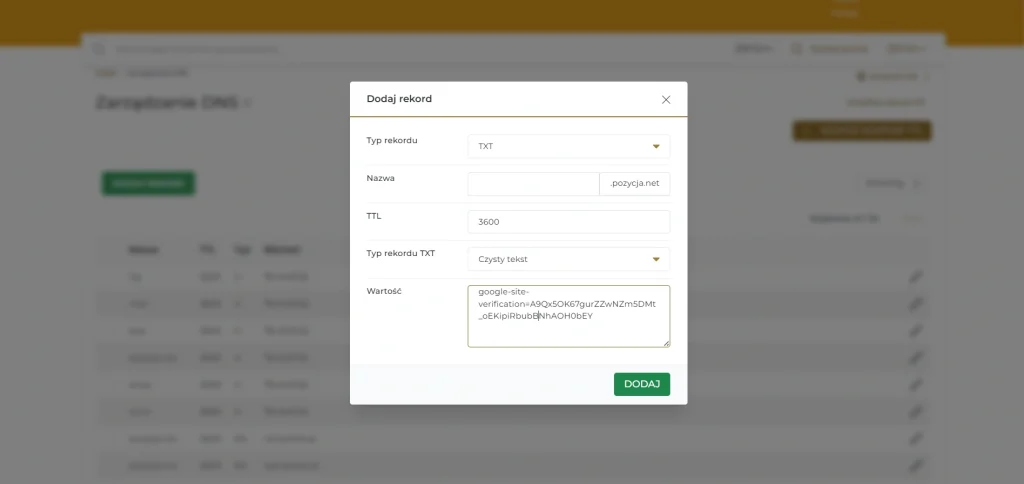Screen dimensions: 1024x484
Task: Click the Wartość textarea resize handle
Action: click(x=666, y=343)
